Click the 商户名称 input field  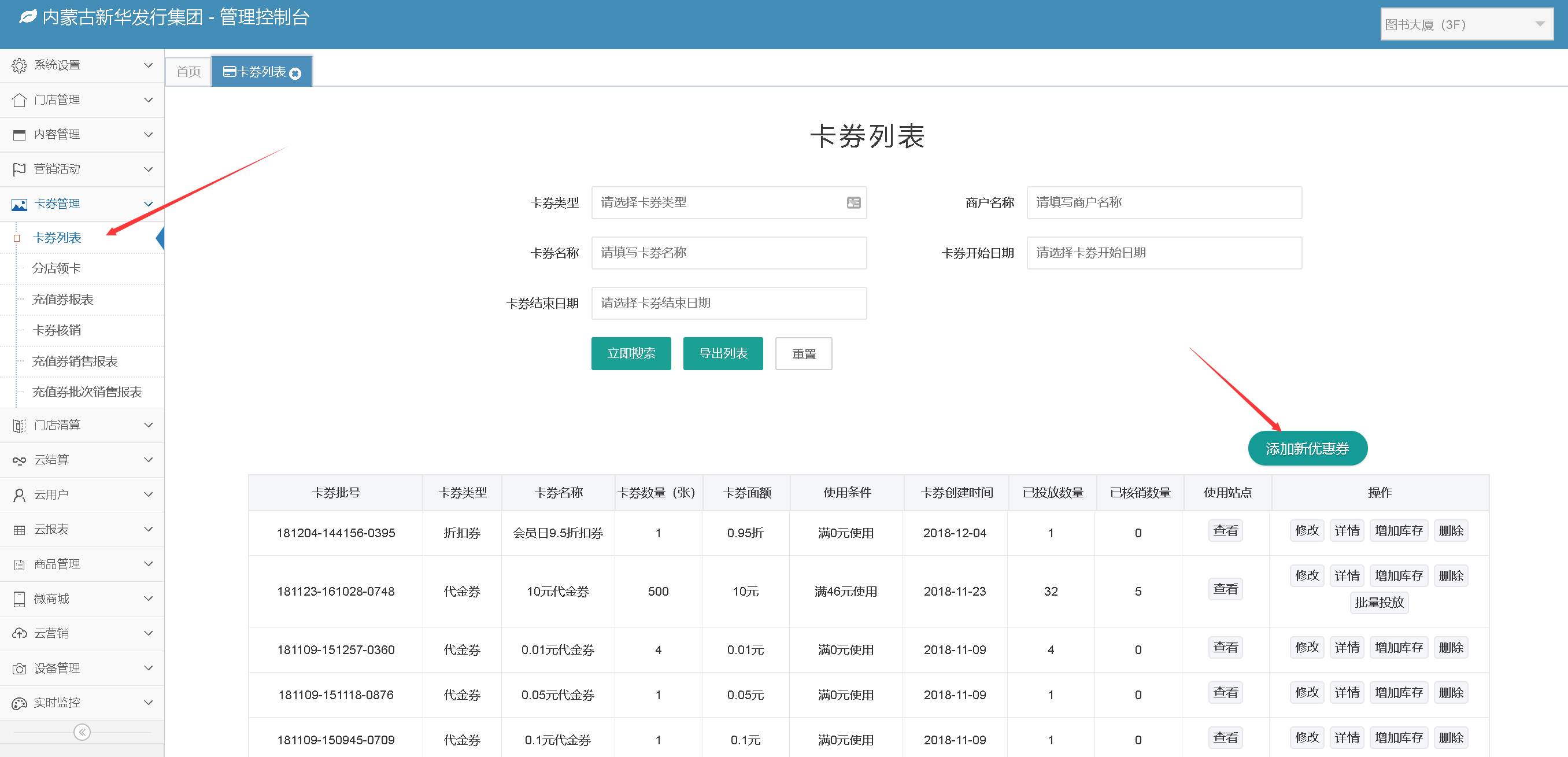point(1163,203)
